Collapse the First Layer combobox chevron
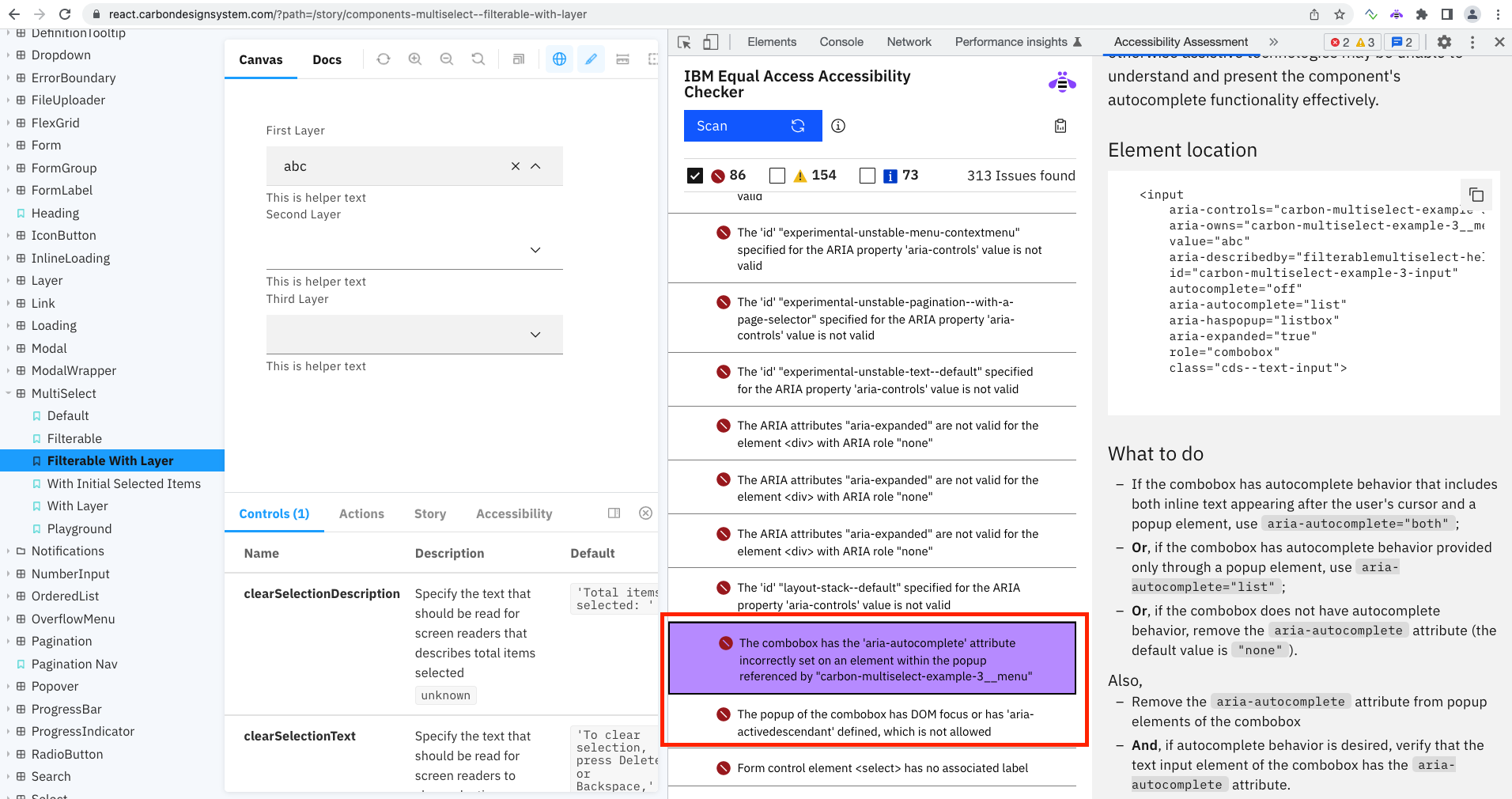The image size is (1512, 799). pos(536,166)
